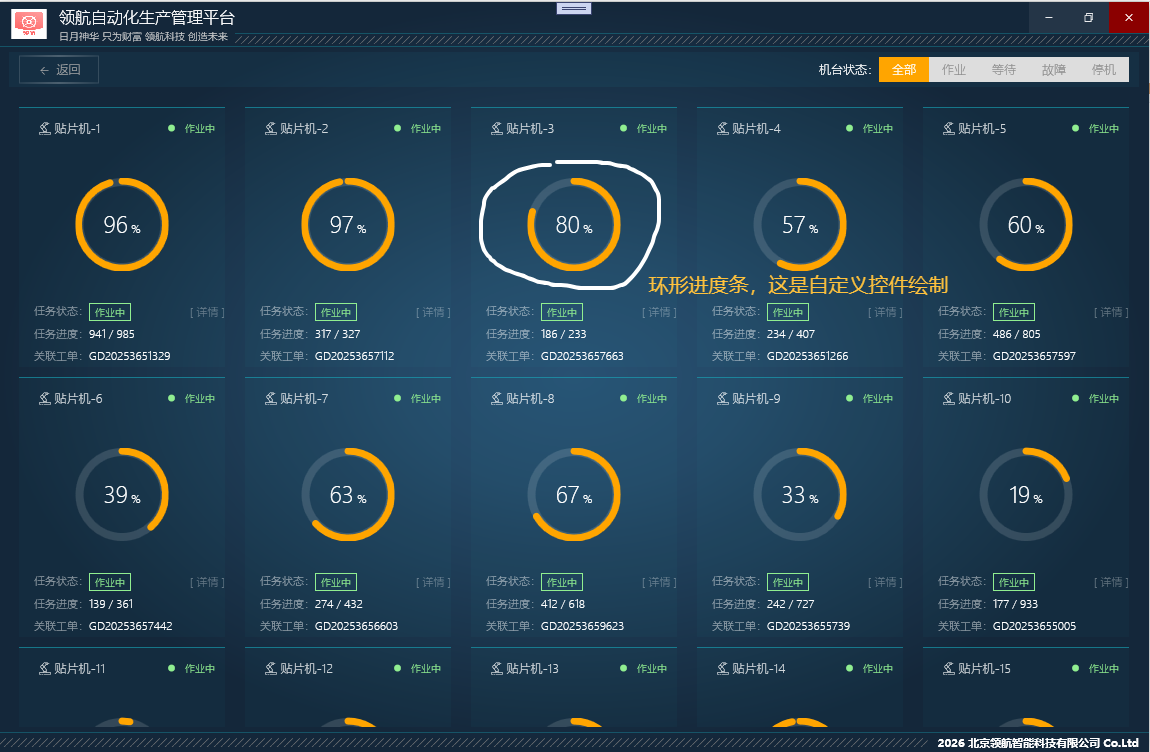Viewport: 1150px width, 752px height.
Task: Click work order GD20253651329
Action: tap(130, 357)
